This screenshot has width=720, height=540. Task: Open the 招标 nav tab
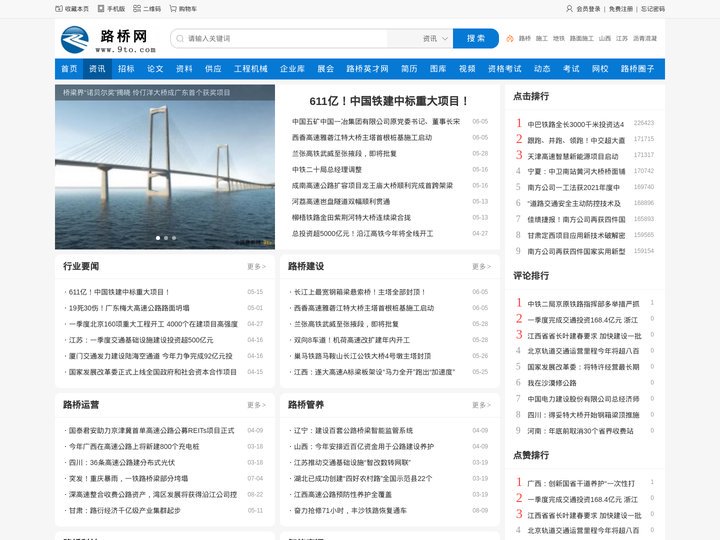(x=126, y=69)
